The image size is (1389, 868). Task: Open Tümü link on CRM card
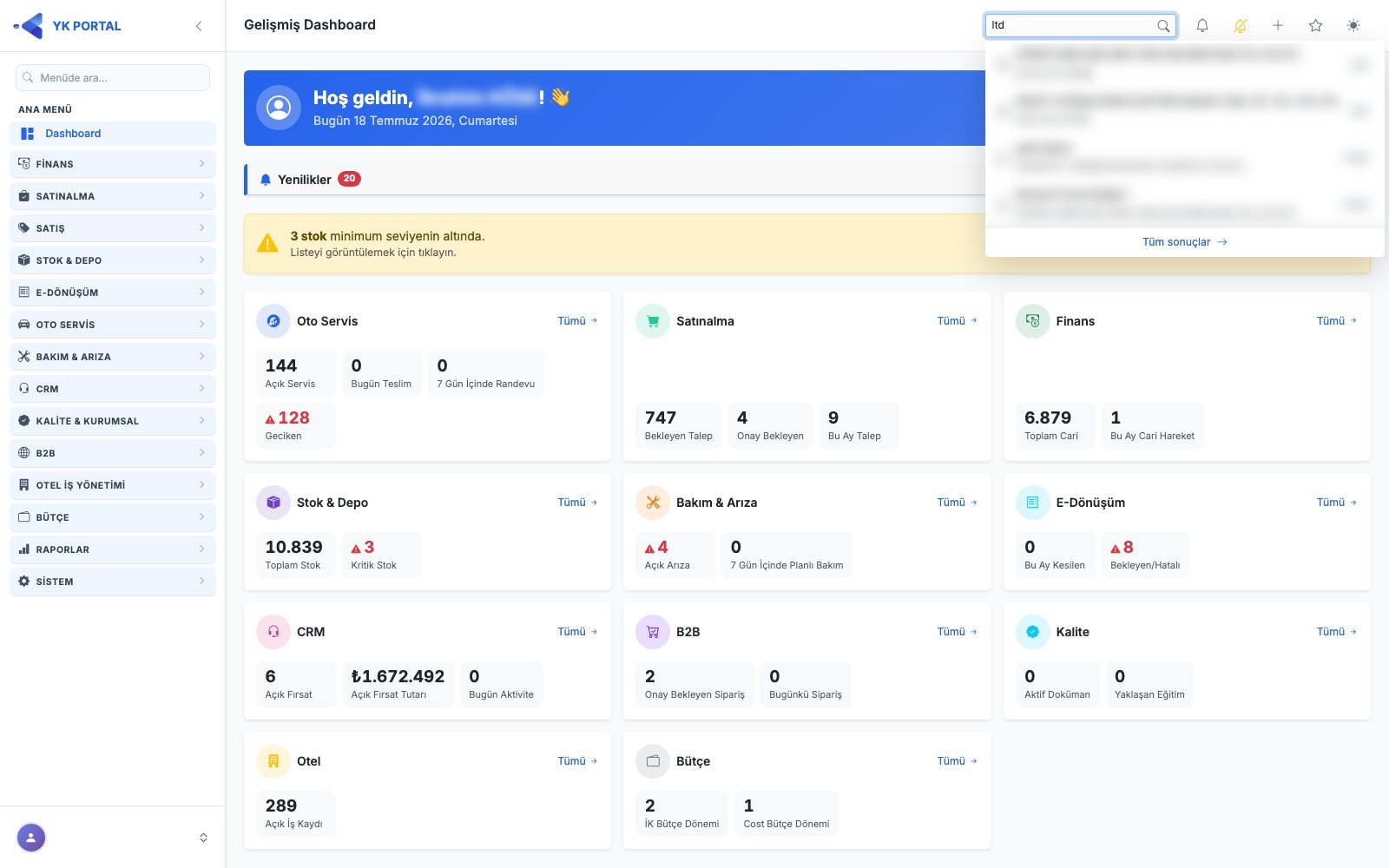tap(577, 632)
